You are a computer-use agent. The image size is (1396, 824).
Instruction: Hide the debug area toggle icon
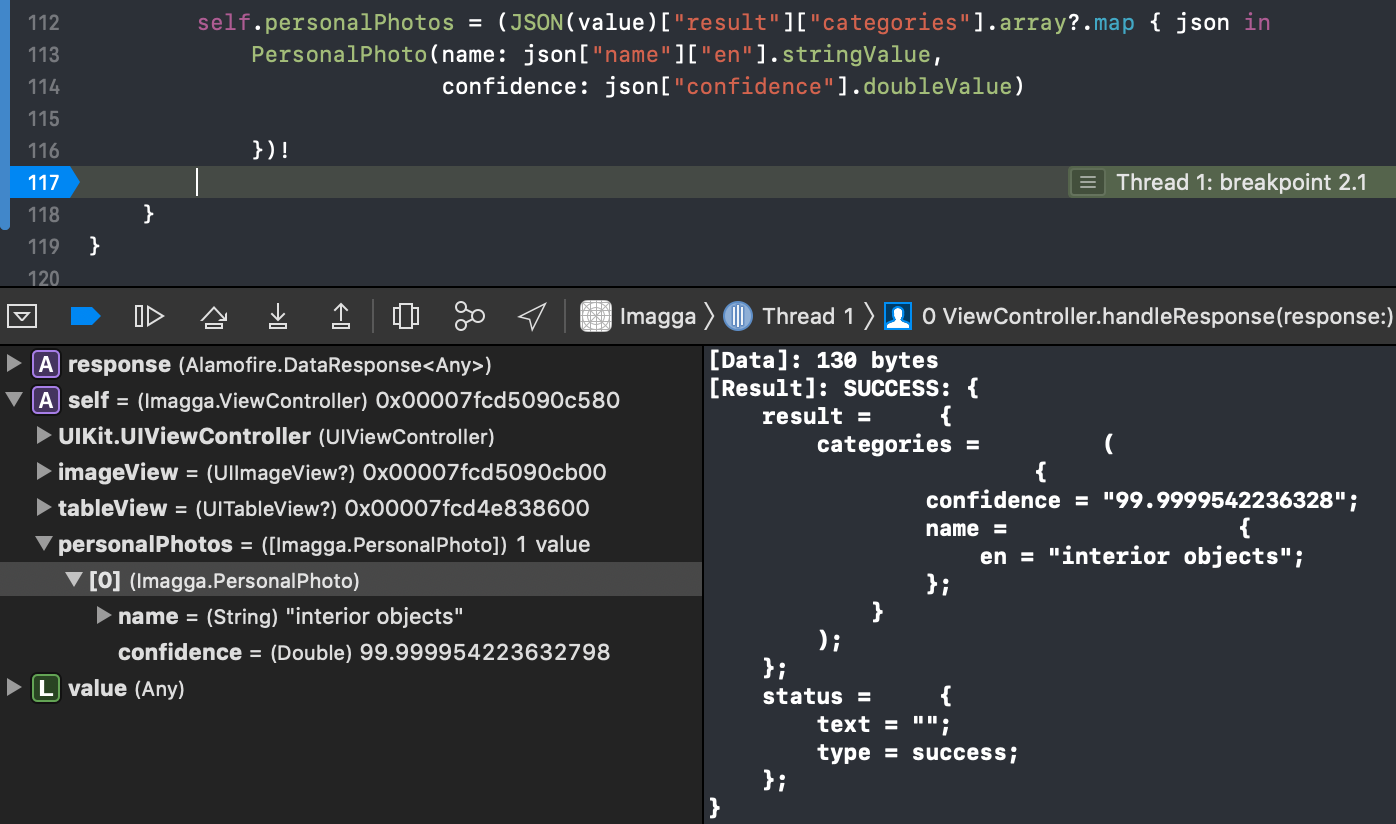coord(22,317)
